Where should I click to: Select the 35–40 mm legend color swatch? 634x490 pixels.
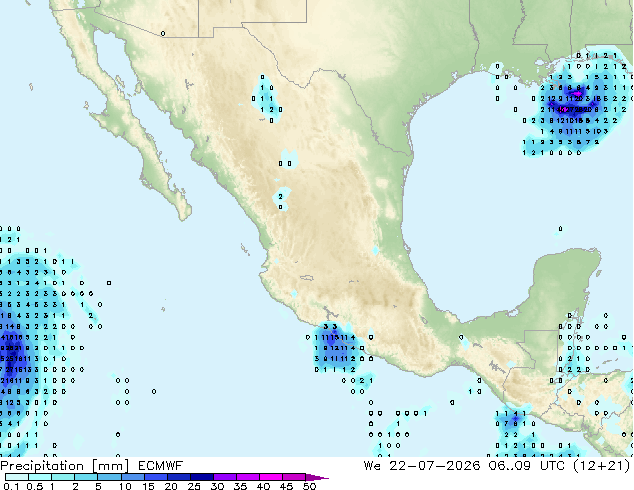click(247, 477)
